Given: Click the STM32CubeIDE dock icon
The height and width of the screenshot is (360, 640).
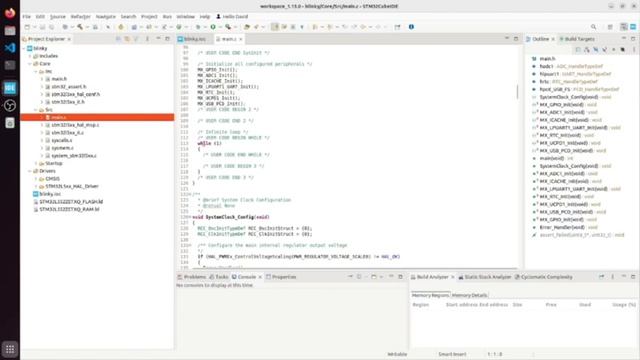Looking at the screenshot, I should click(x=10, y=88).
